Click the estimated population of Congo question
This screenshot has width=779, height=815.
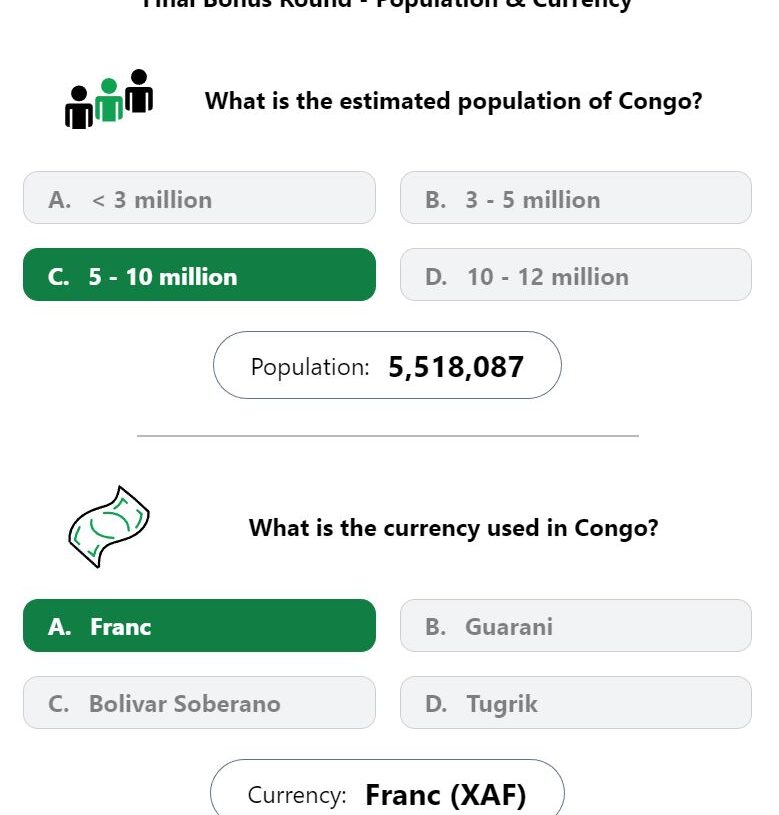(453, 101)
